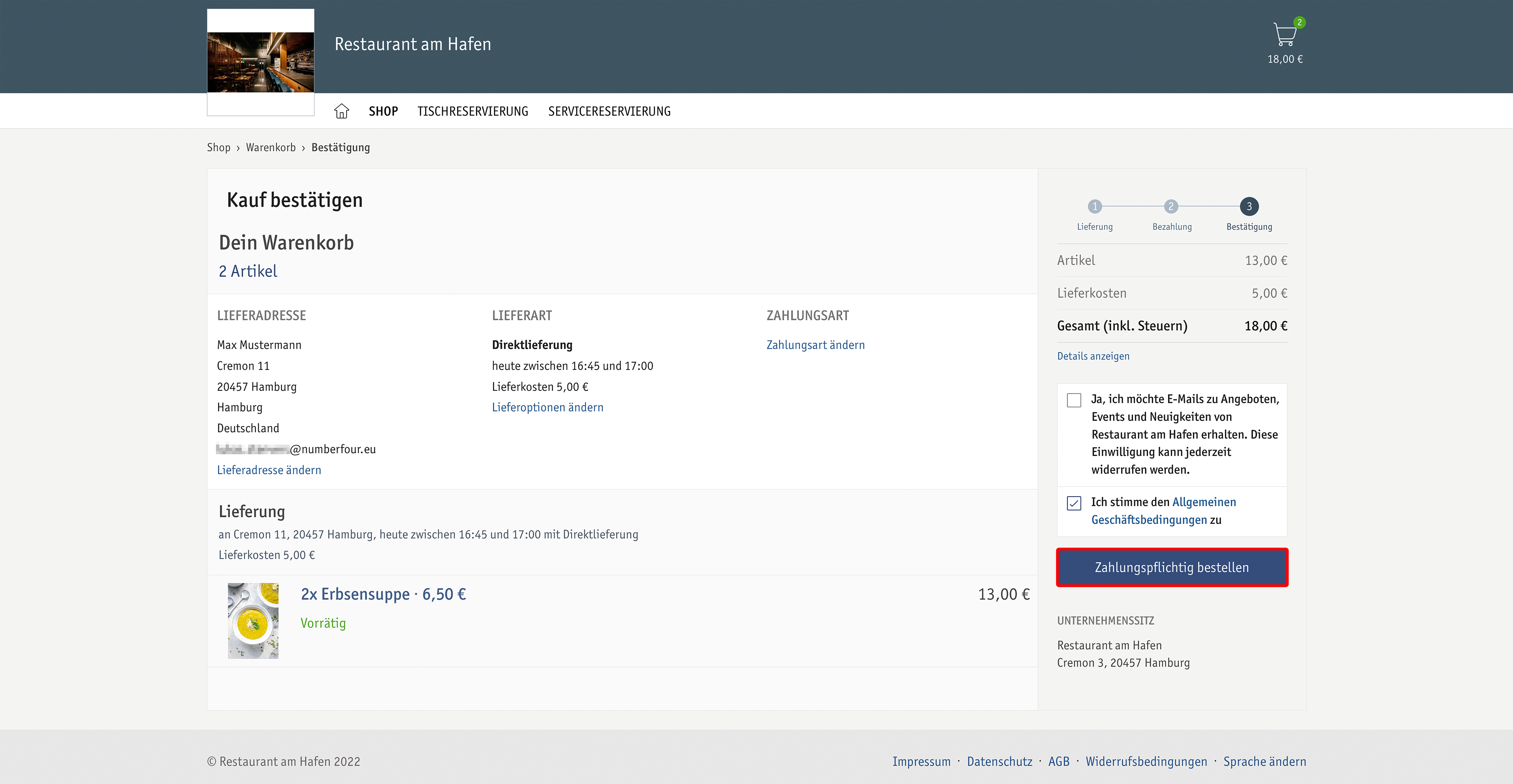Enable newsletter e-mail consent checkbox
This screenshot has height=784, width=1513.
coord(1074,400)
